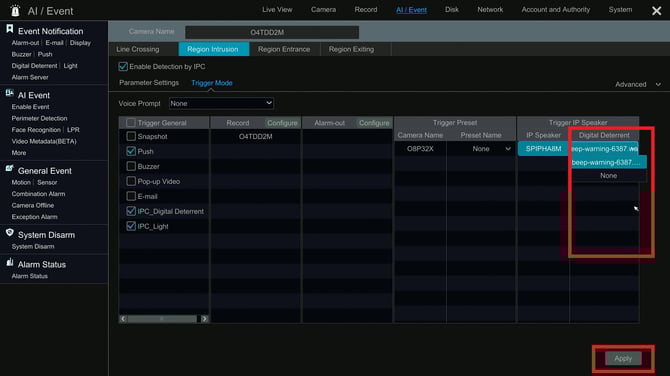Select SPIPHA8M IP Speaker cell

(544, 149)
